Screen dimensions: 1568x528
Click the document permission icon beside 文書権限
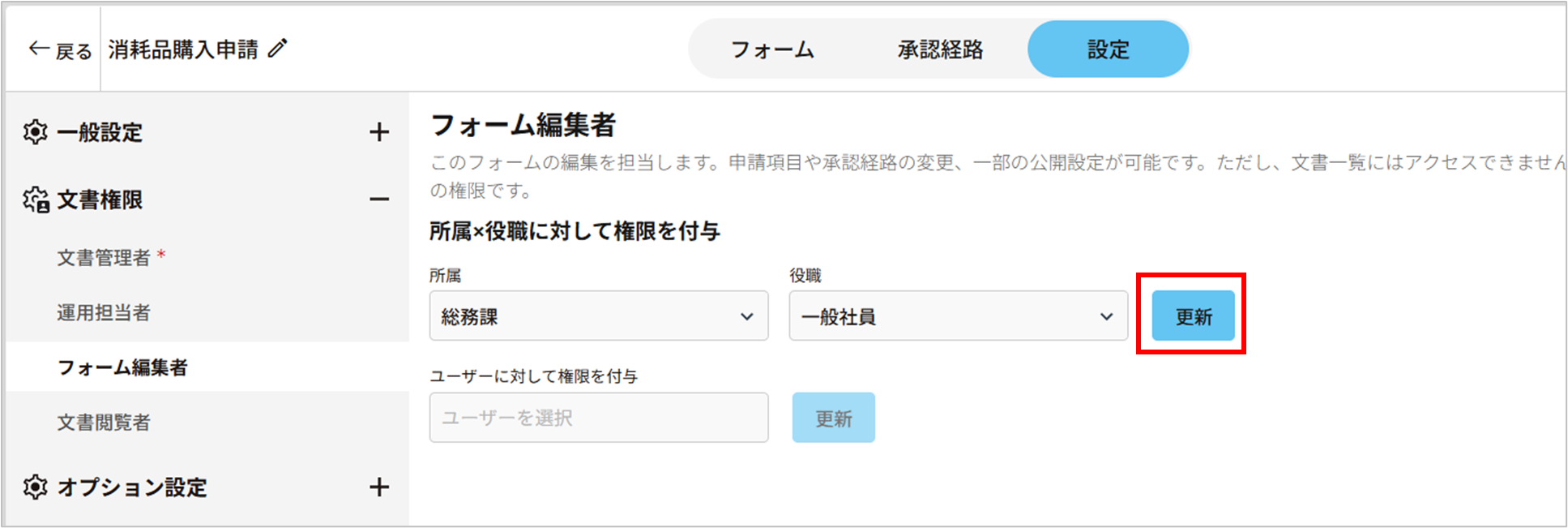36,200
